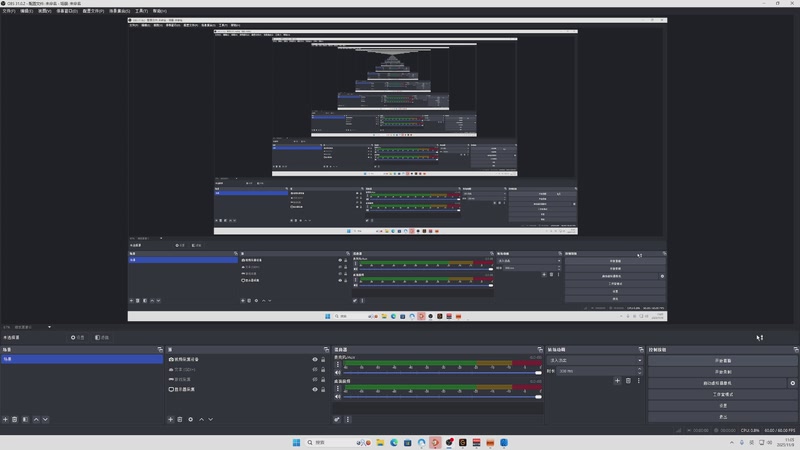Remove the selected source with the trash icon
The height and width of the screenshot is (450, 800).
(180, 419)
